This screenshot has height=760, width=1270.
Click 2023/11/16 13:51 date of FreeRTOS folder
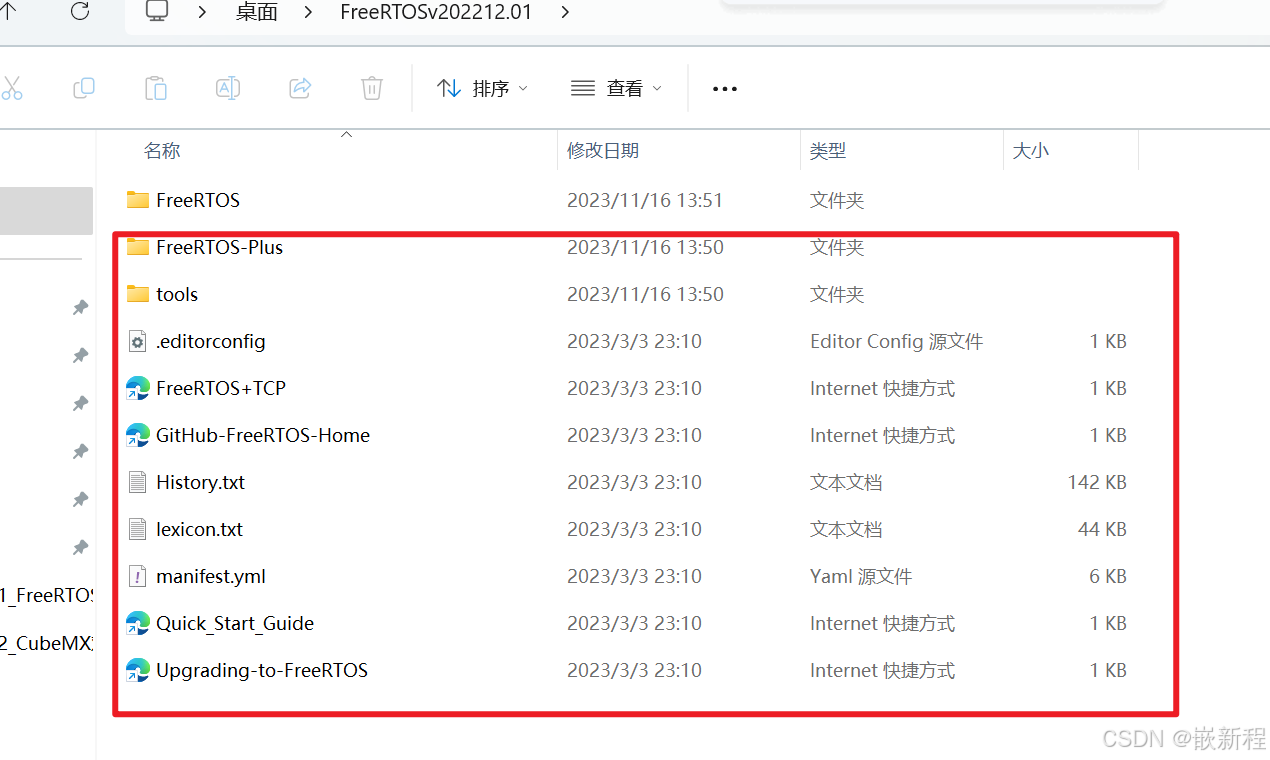coord(645,200)
